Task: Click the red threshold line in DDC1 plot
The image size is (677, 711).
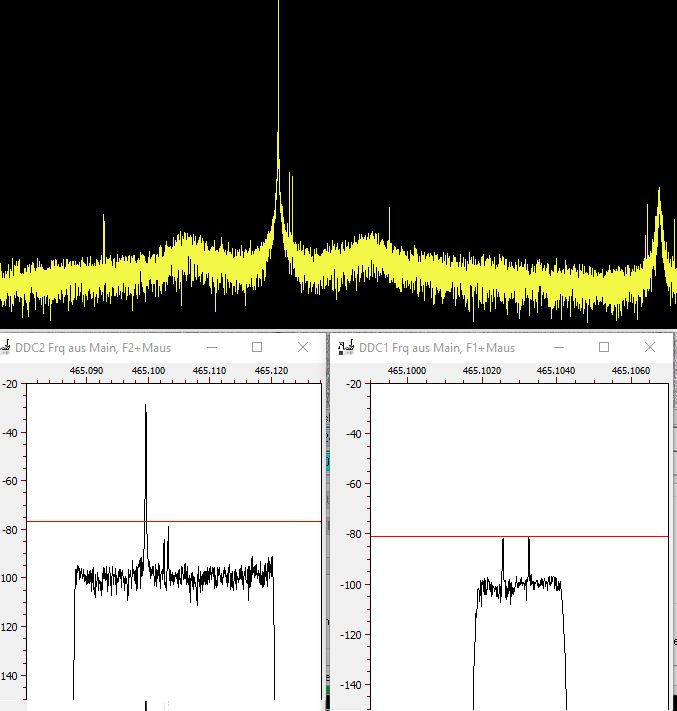Action: (x=519, y=536)
